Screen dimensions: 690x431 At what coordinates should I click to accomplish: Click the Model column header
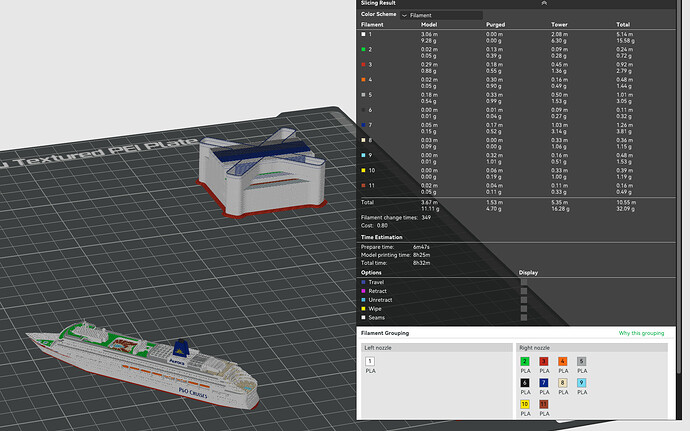[429, 25]
